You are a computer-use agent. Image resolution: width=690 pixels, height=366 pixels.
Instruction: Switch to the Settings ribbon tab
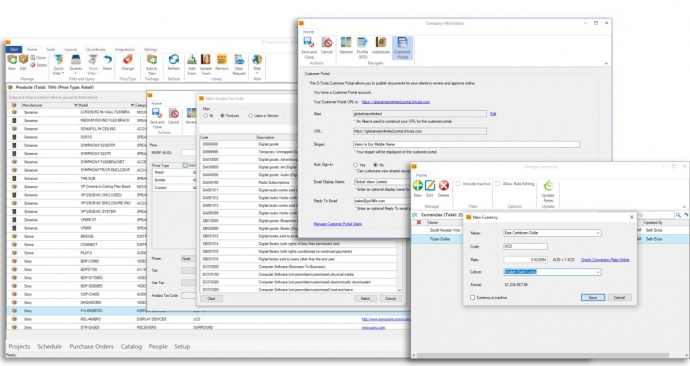(x=150, y=49)
